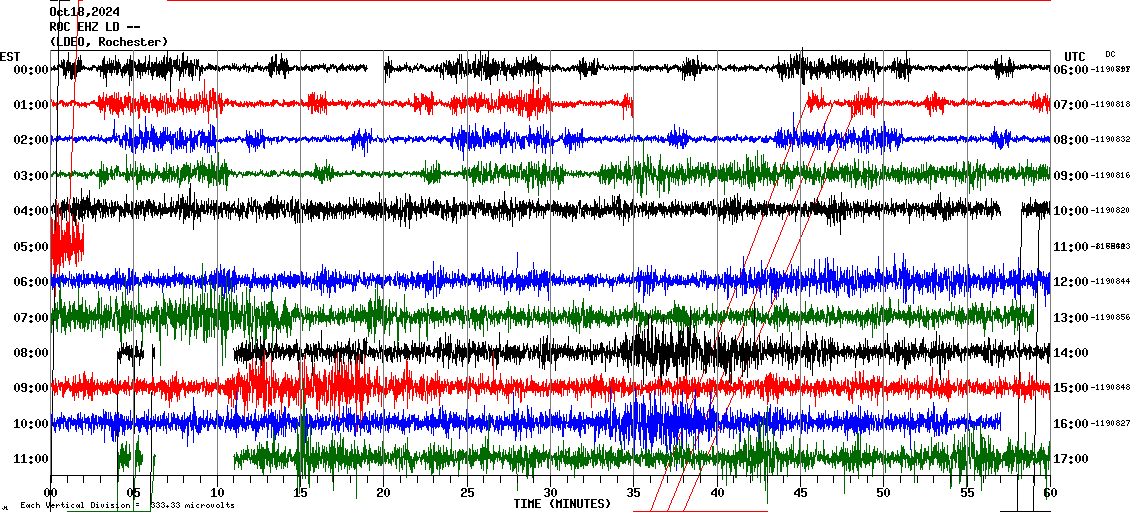Click the (LDEO, Rochester) location text
1130x519 pixels.
coord(109,41)
